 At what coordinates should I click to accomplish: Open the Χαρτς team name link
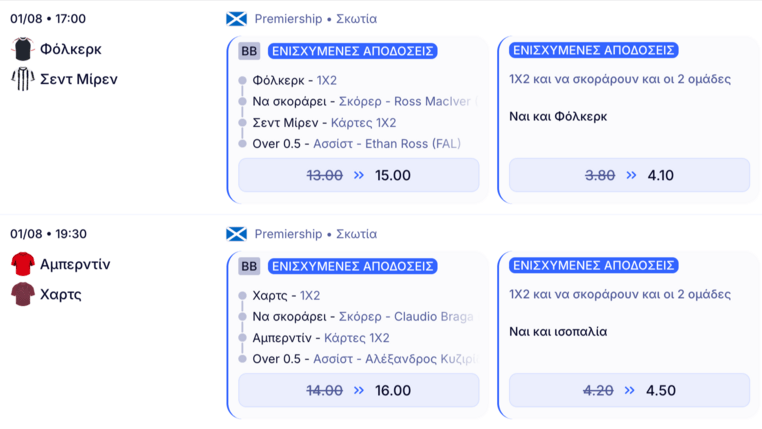point(61,294)
